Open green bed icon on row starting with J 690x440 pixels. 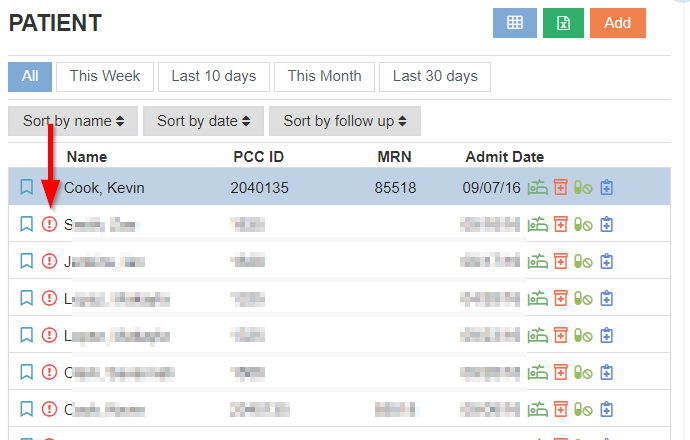tap(538, 261)
